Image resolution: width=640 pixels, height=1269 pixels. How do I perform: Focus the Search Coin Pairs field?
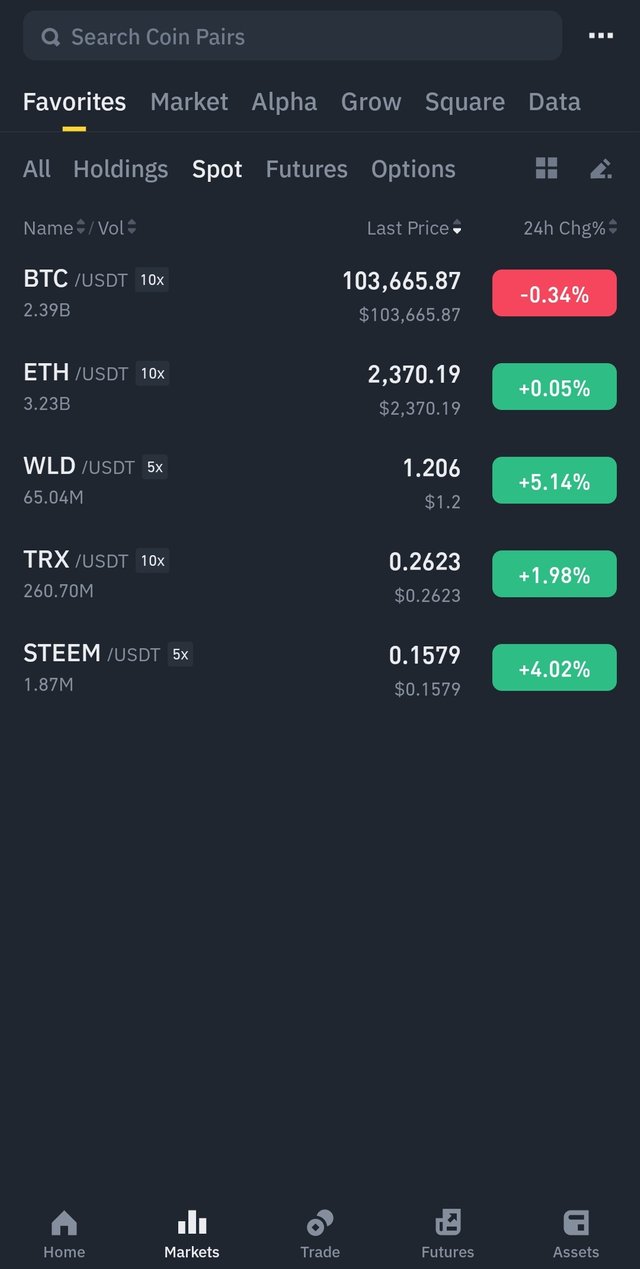[x=292, y=37]
